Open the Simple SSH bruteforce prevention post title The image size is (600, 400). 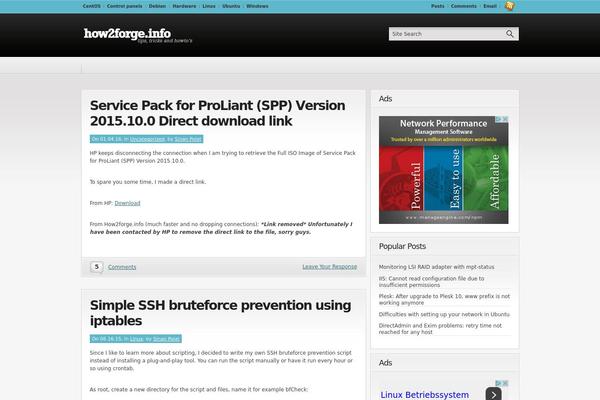[220, 313]
